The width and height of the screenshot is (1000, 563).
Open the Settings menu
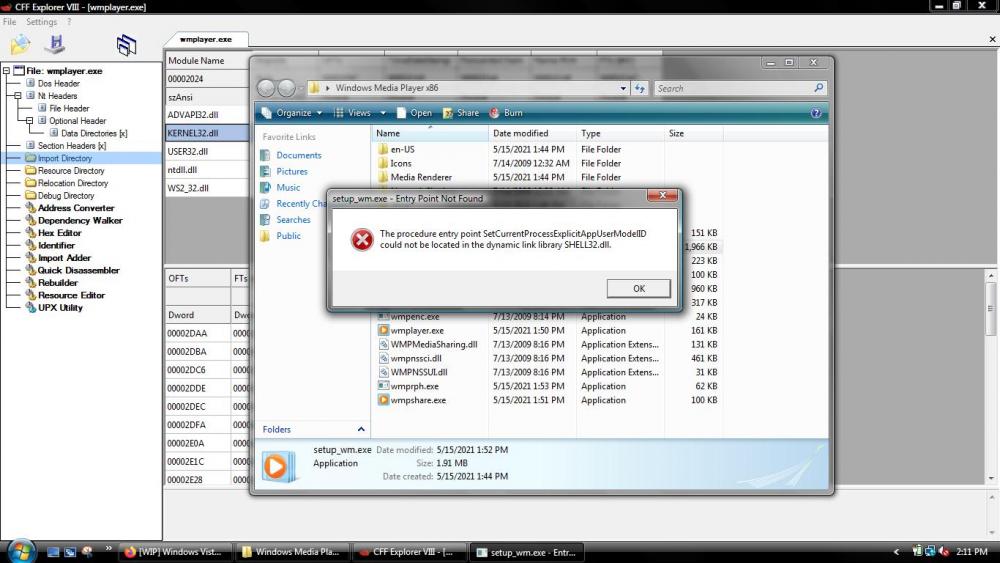[41, 22]
